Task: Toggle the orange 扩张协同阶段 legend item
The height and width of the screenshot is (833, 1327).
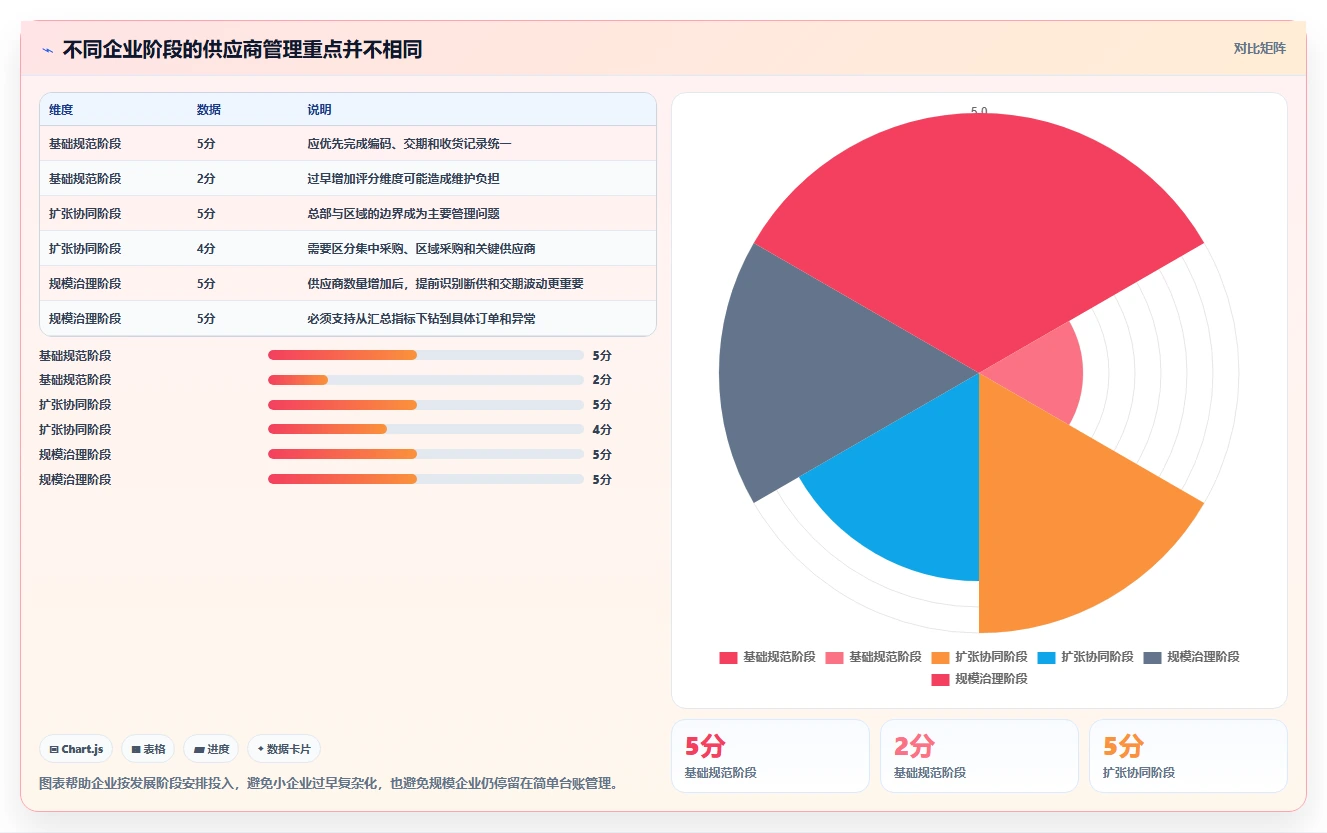Action: point(979,657)
